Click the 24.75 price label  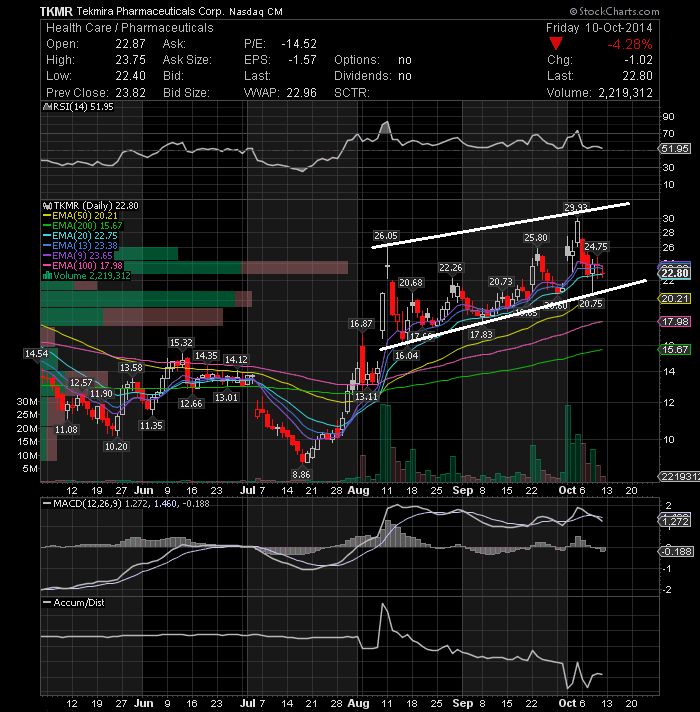point(596,247)
